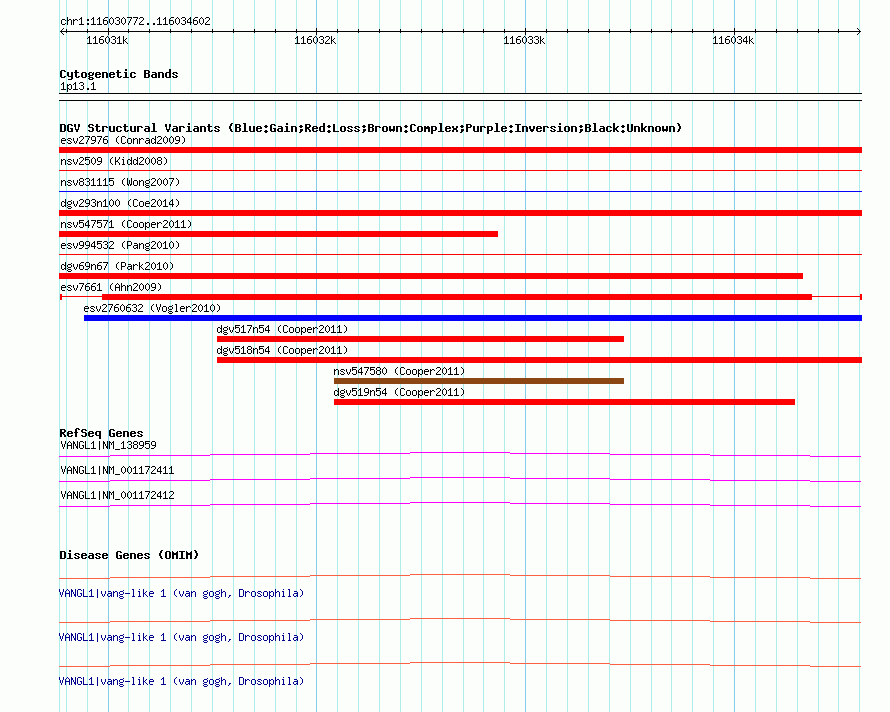Click the esv2760632 (Vogler2010) label text
The width and height of the screenshot is (890, 712).
tap(152, 308)
